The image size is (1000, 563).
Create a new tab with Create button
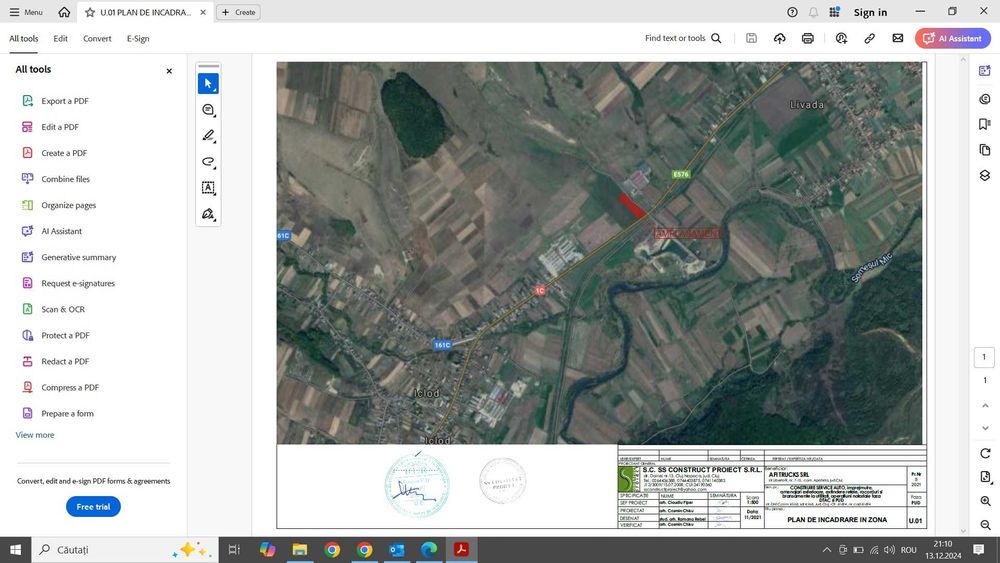[239, 12]
